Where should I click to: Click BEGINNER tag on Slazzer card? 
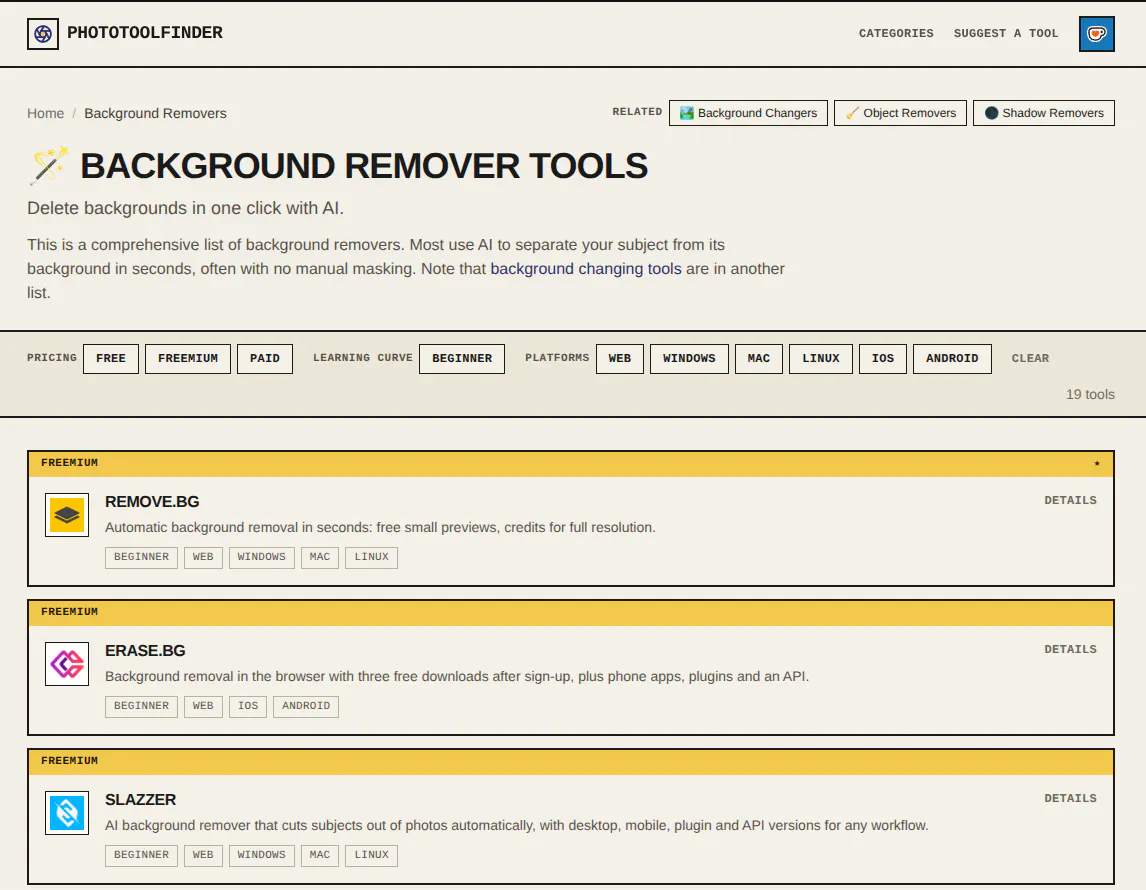click(141, 856)
